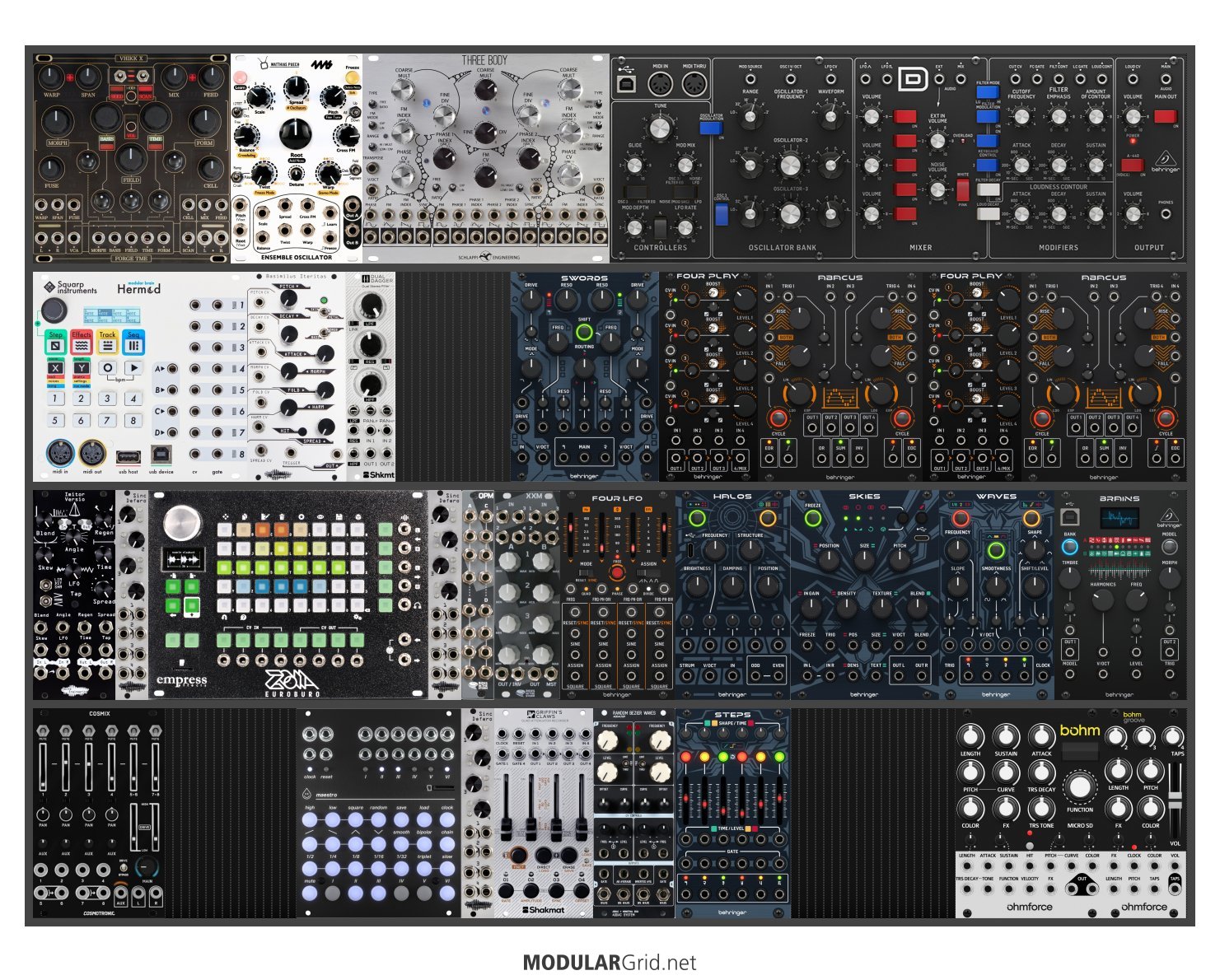
Task: Click the Tune knob in Model D Controllers
Action: 660,128
